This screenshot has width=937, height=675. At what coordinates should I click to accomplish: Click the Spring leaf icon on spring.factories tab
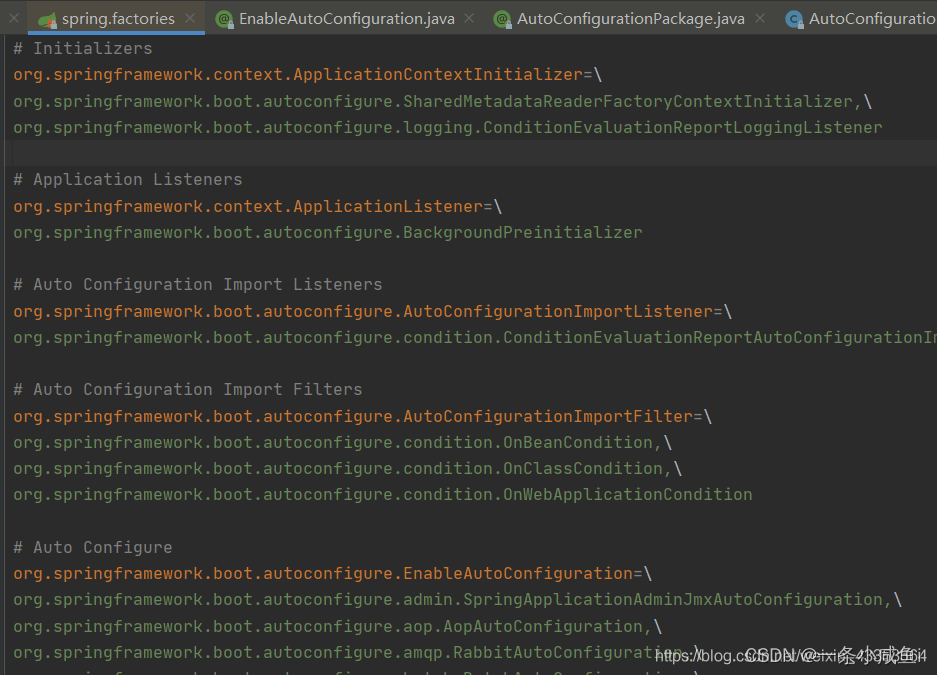[43, 17]
